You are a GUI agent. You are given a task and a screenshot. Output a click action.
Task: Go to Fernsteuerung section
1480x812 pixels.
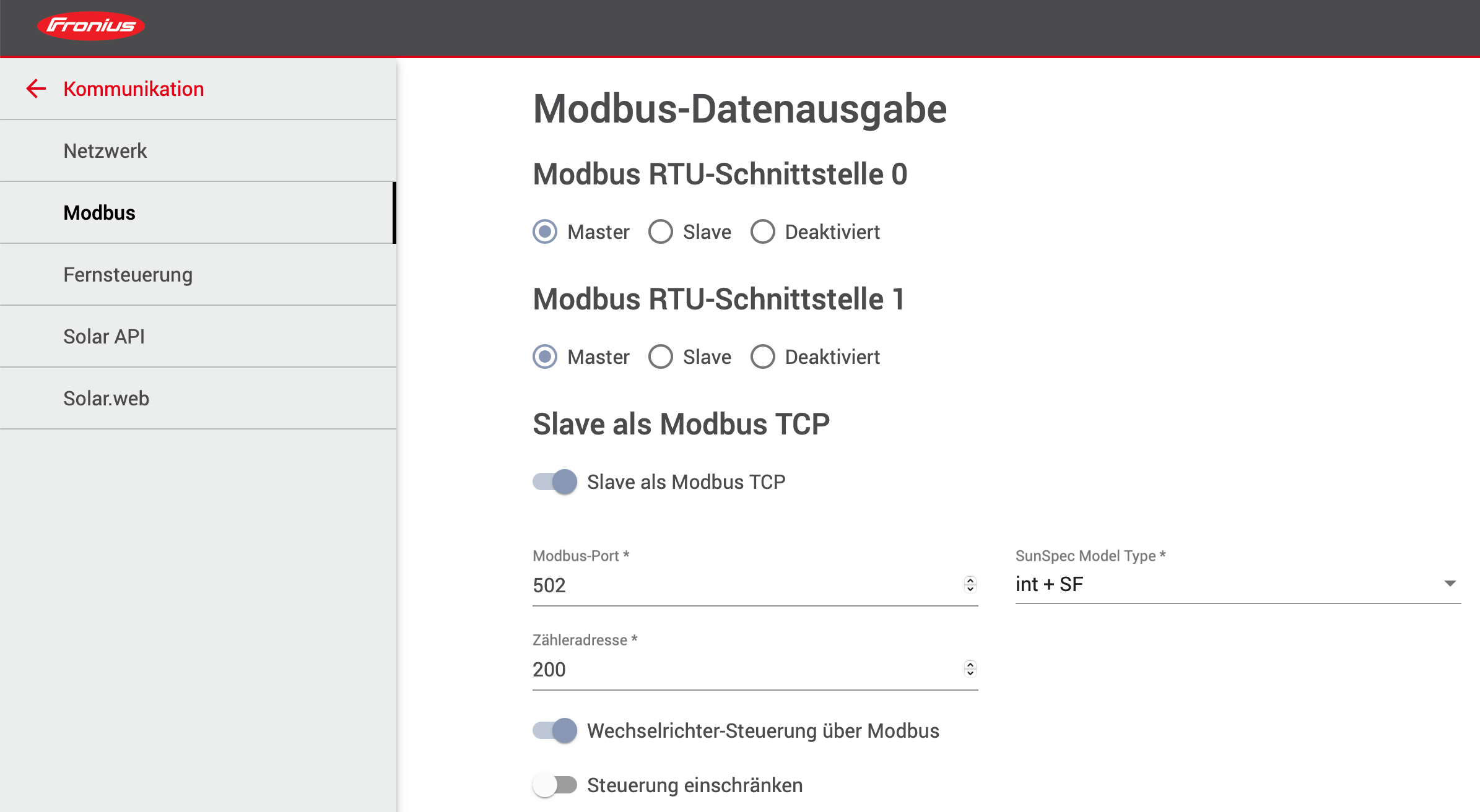pos(128,275)
